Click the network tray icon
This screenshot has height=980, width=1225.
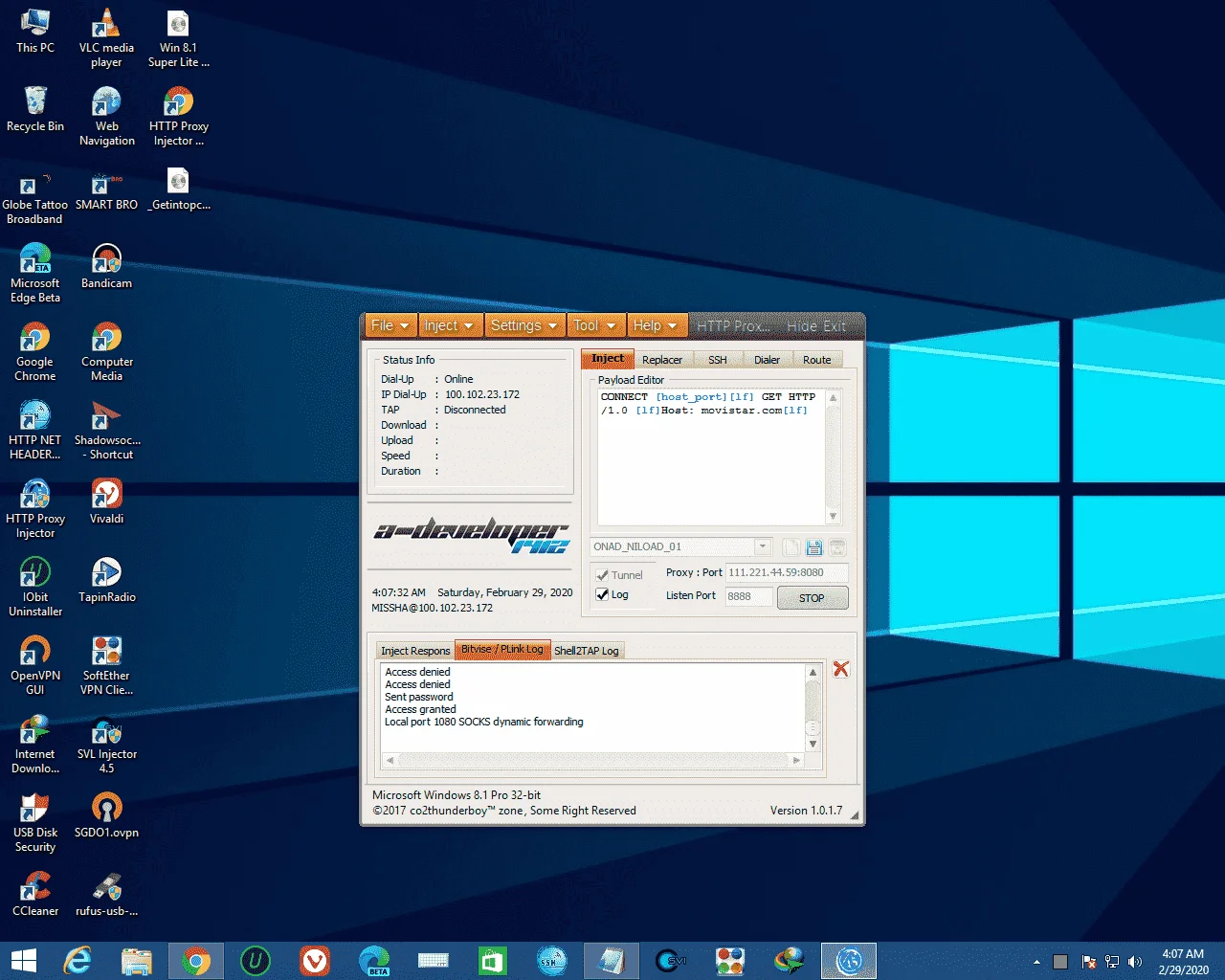1112,962
